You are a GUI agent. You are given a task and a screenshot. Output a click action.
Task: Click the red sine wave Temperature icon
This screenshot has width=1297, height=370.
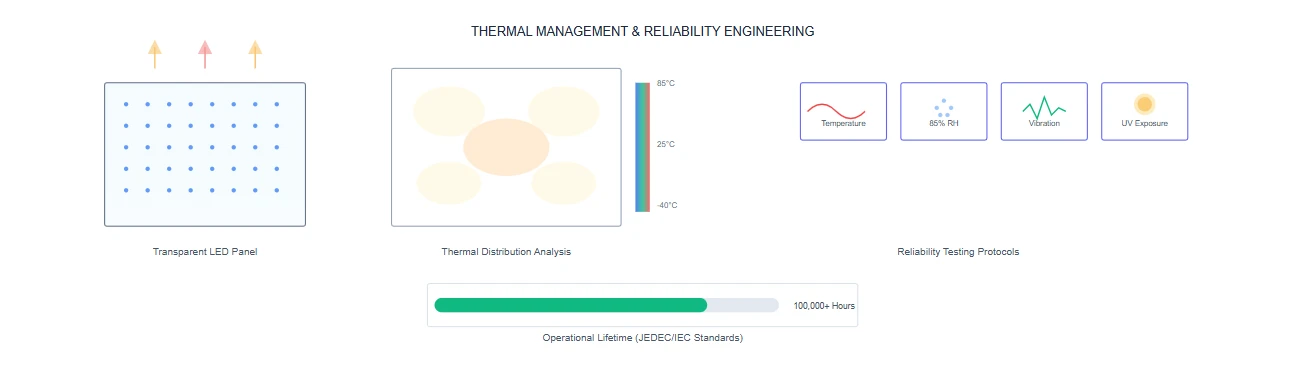click(x=836, y=110)
